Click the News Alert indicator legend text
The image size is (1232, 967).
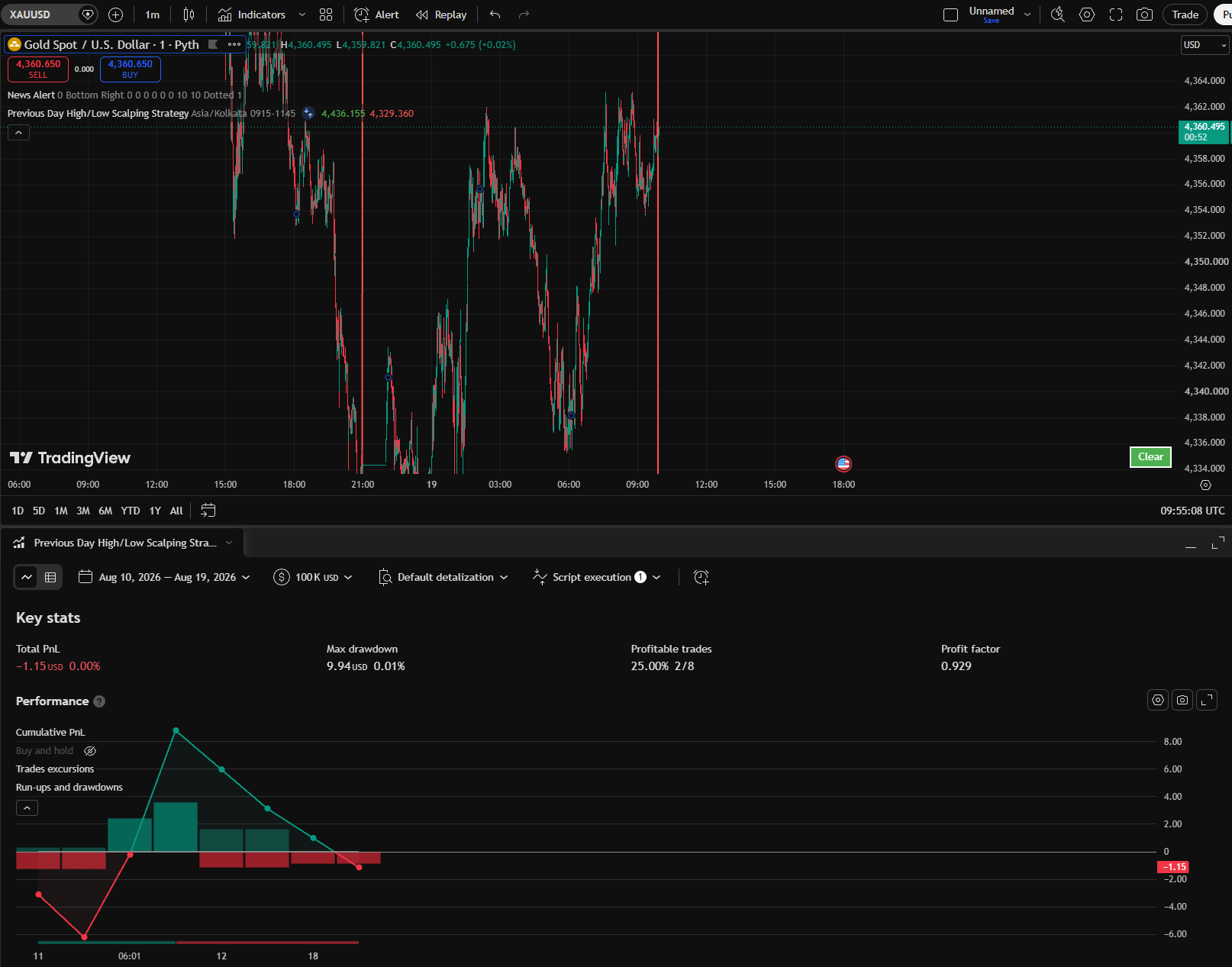pyautogui.click(x=31, y=95)
